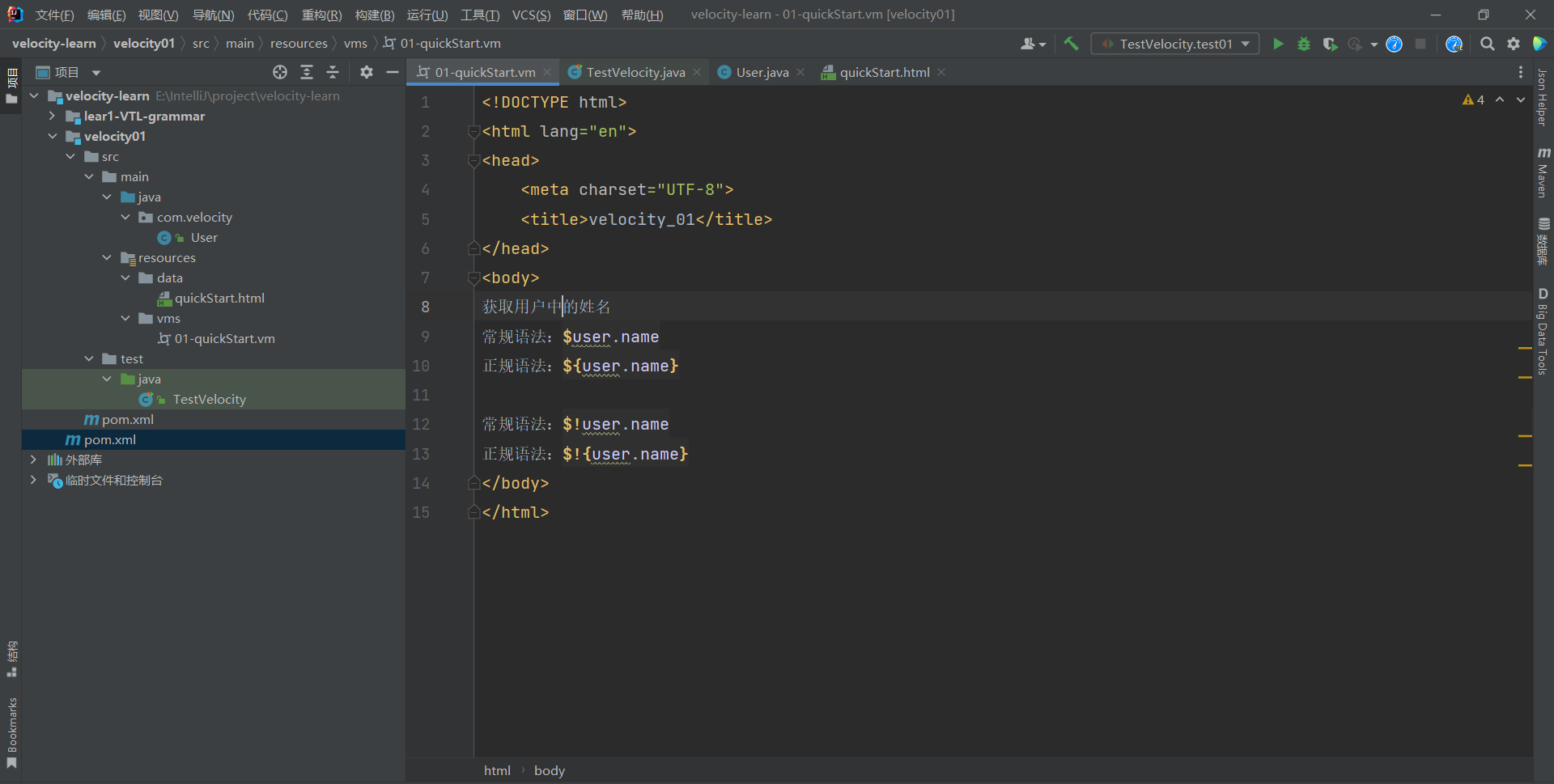Open Bookmarks tool window

pyautogui.click(x=11, y=733)
